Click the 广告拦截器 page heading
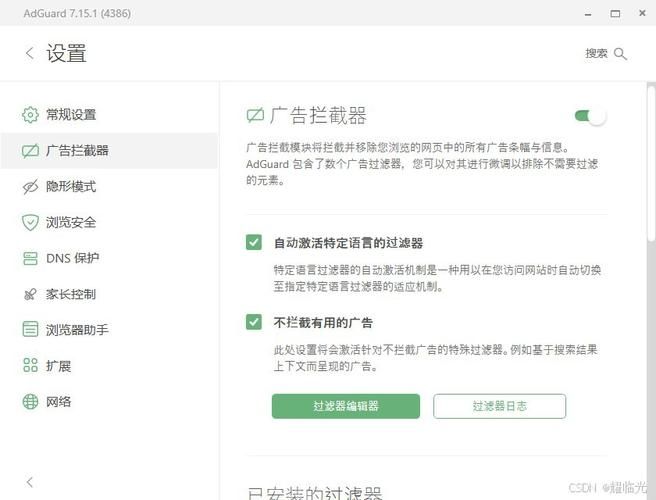 pos(318,115)
